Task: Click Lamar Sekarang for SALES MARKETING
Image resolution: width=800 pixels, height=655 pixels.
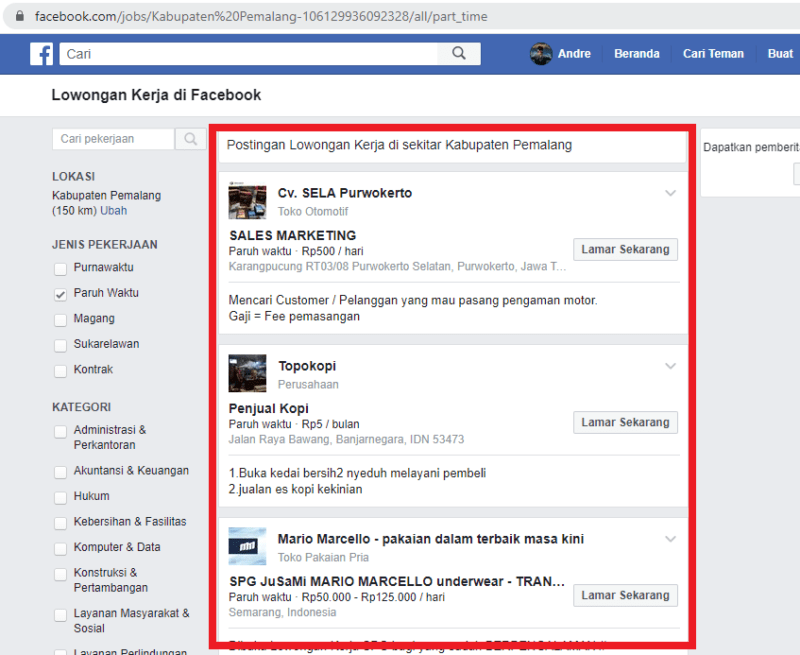Action: 625,249
